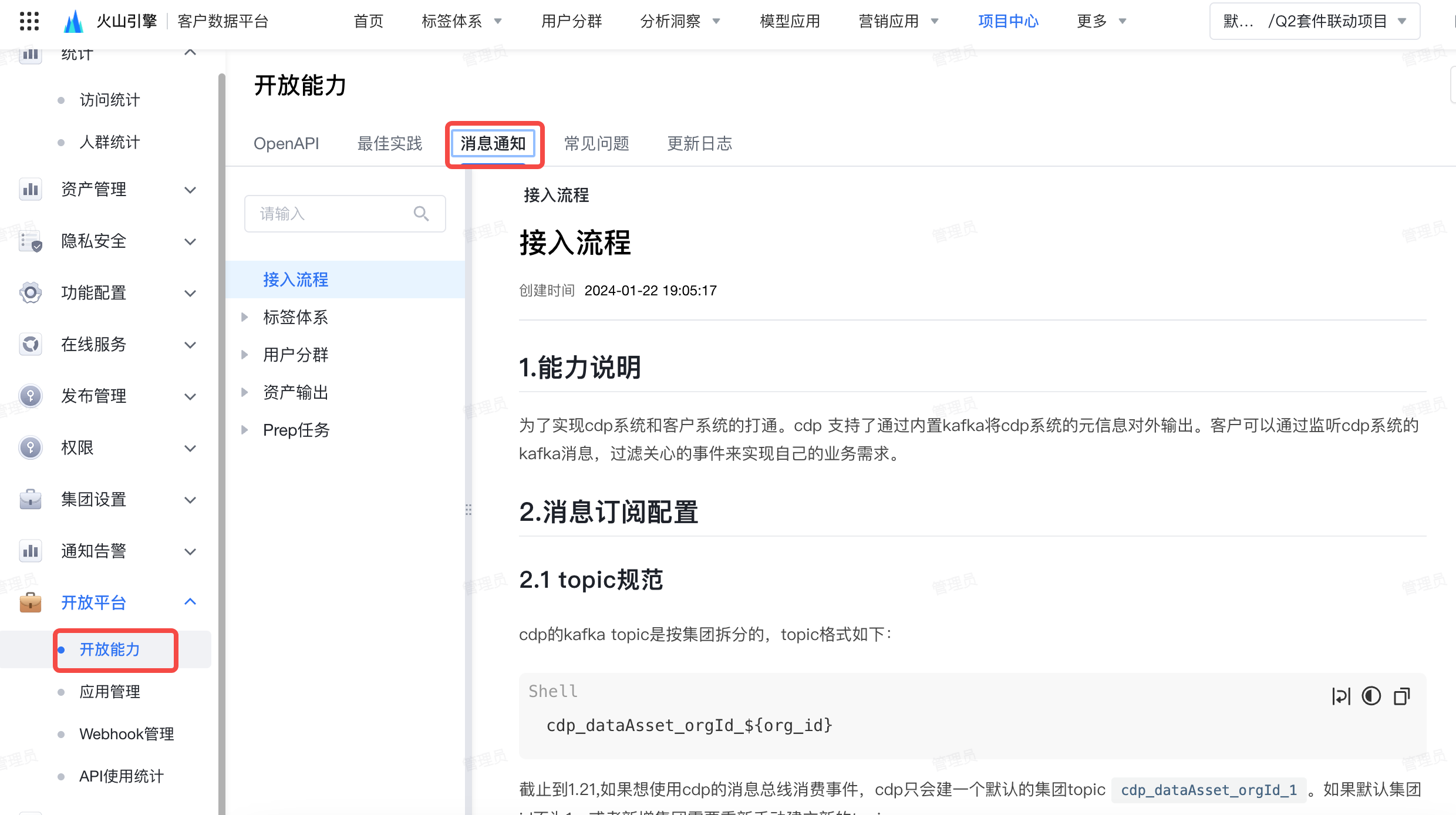Expand the 通知告警 sidebar section
1456x815 pixels.
(x=190, y=552)
